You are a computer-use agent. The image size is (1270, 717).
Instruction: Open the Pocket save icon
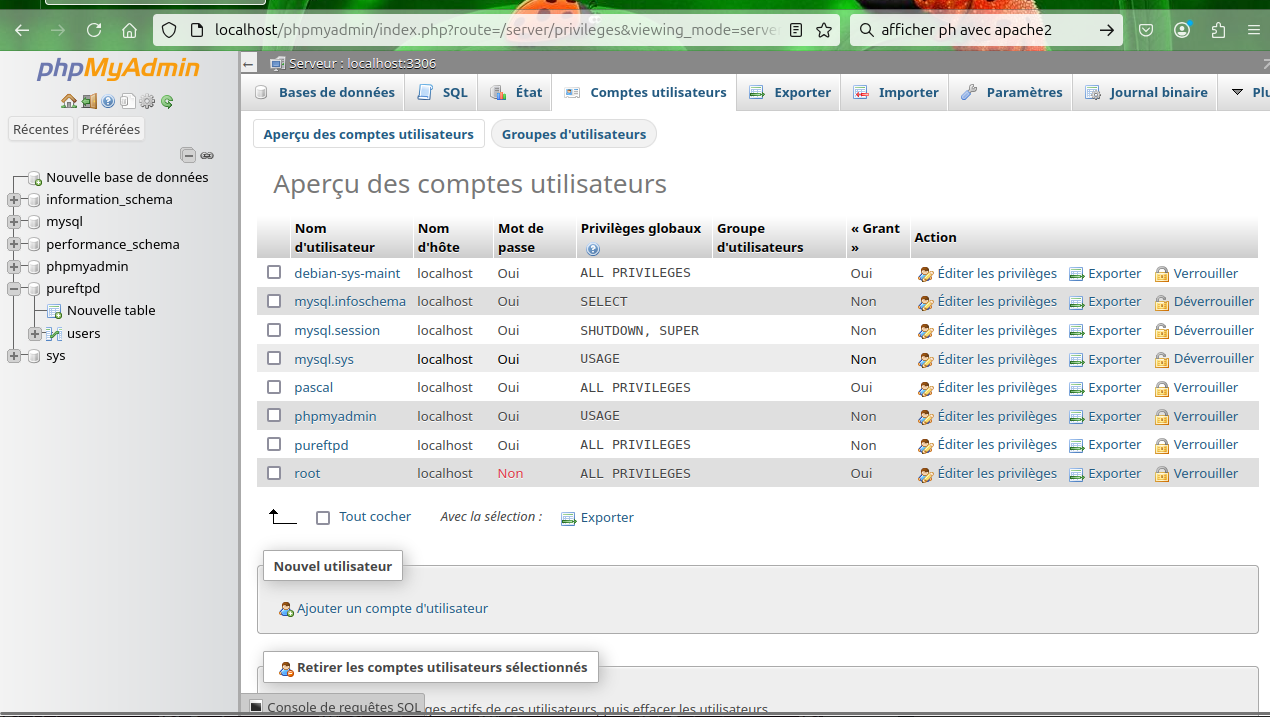click(x=1147, y=30)
